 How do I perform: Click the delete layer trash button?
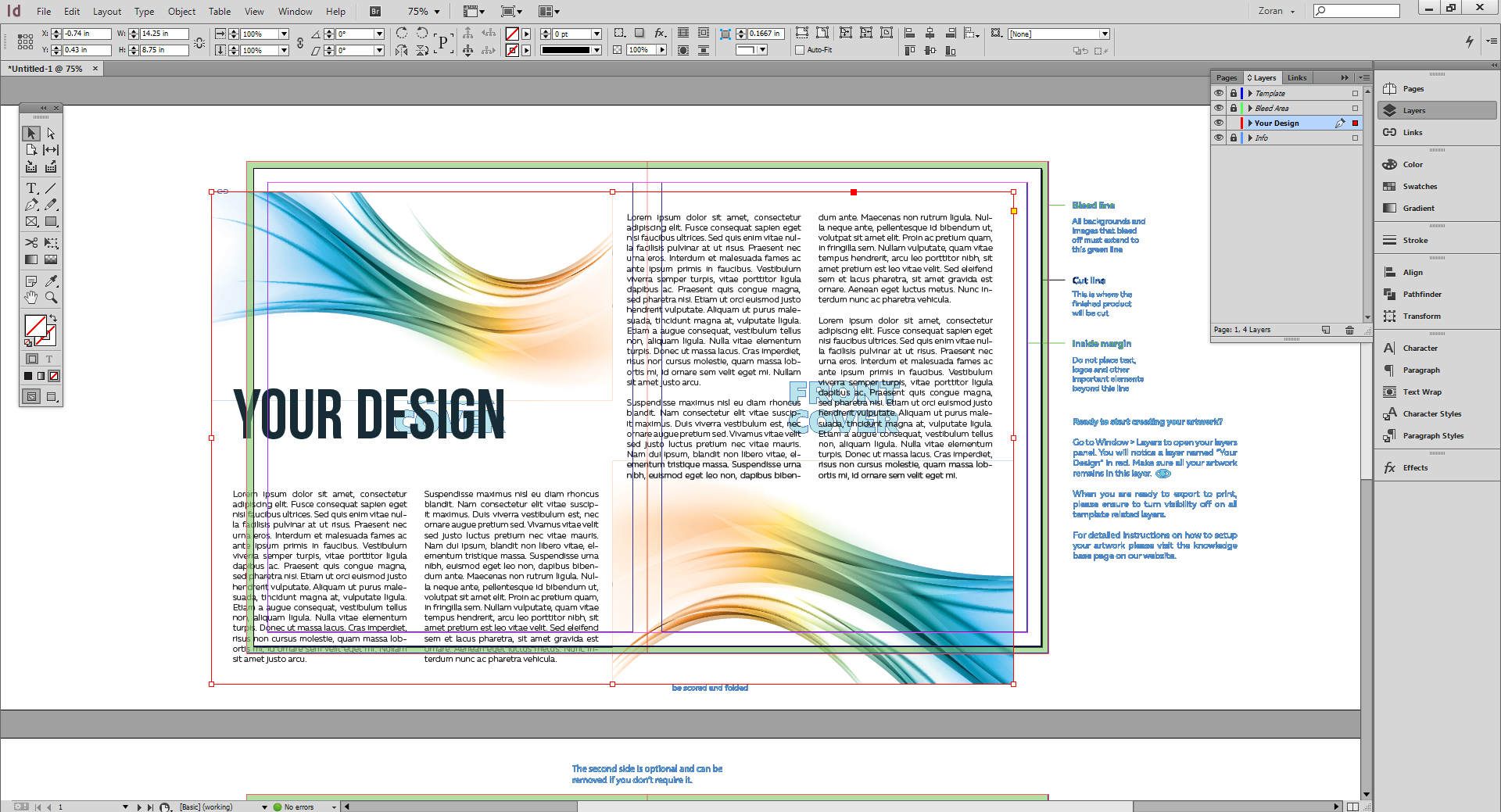pos(1349,330)
